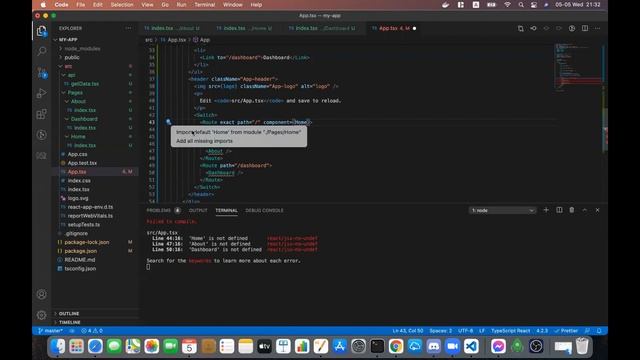640x360 pixels.
Task: Close the bottom panel
Action: (598, 210)
